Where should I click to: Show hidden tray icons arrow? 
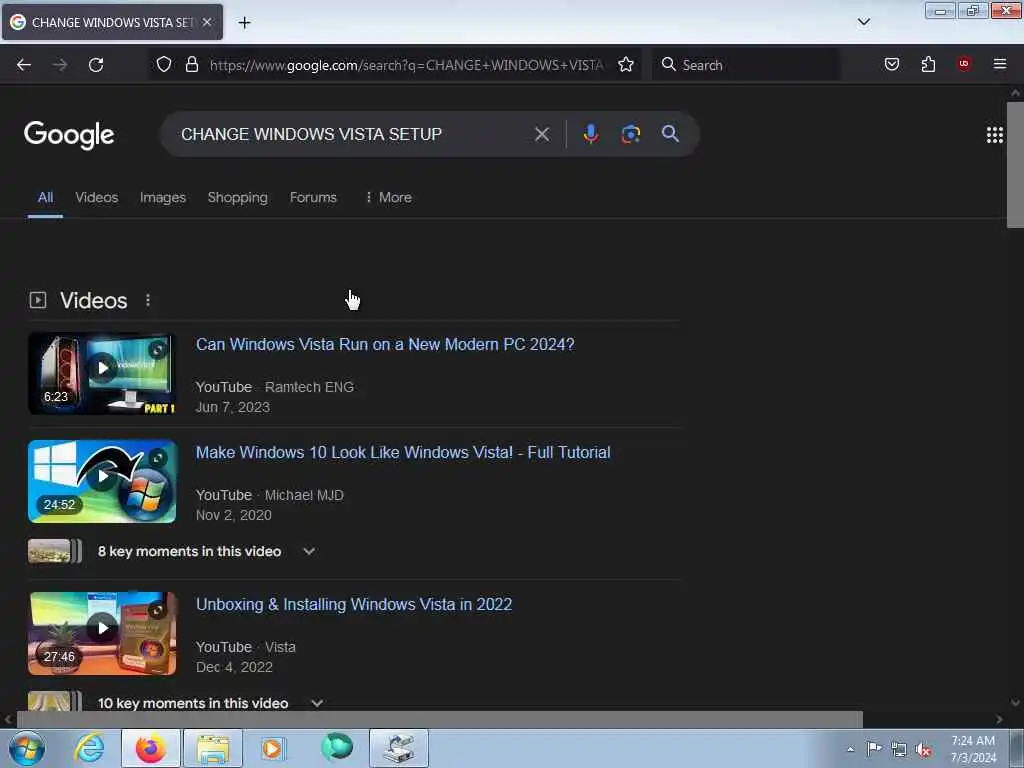(850, 749)
